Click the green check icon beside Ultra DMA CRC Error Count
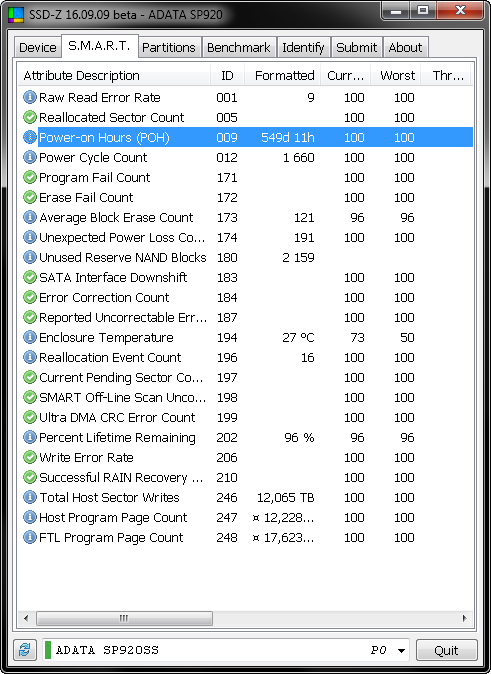Image resolution: width=491 pixels, height=674 pixels. [x=30, y=417]
